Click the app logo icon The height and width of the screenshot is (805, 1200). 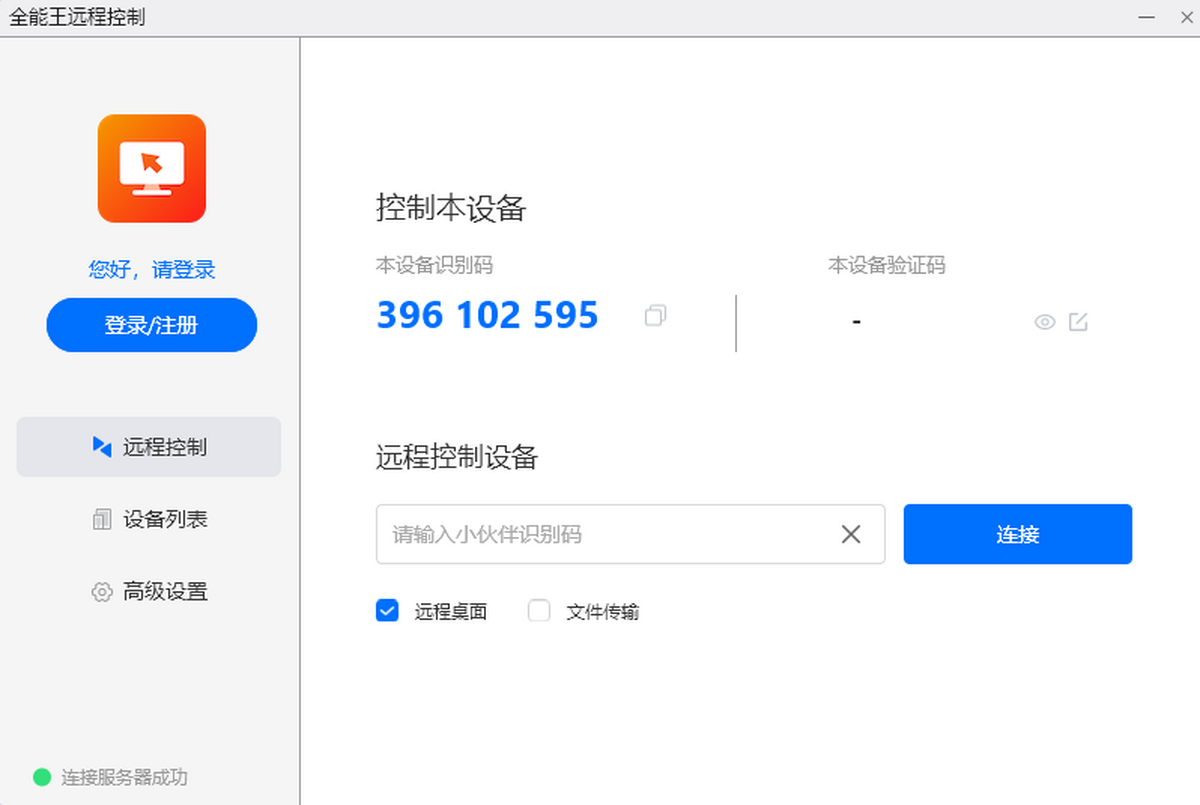coord(151,168)
